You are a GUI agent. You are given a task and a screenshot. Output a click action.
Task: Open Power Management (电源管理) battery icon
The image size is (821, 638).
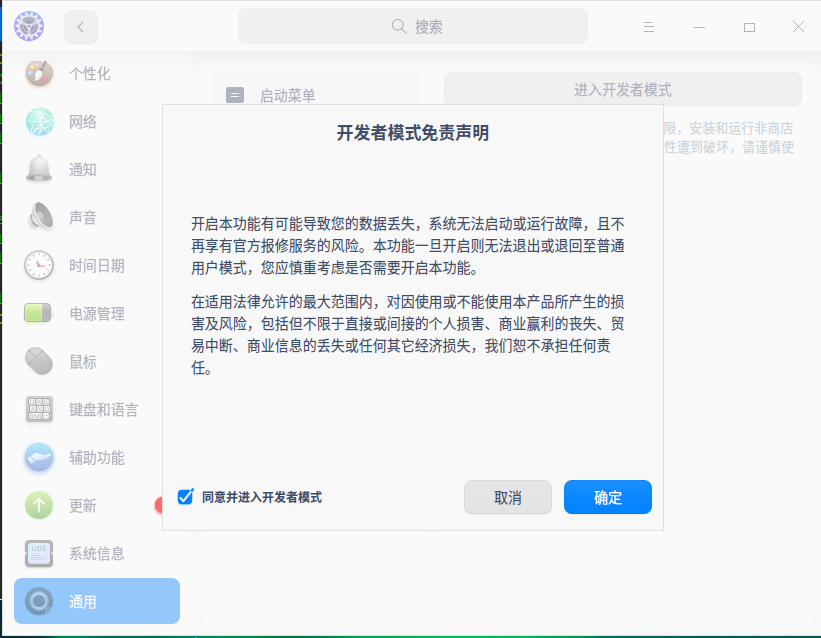coord(38,313)
